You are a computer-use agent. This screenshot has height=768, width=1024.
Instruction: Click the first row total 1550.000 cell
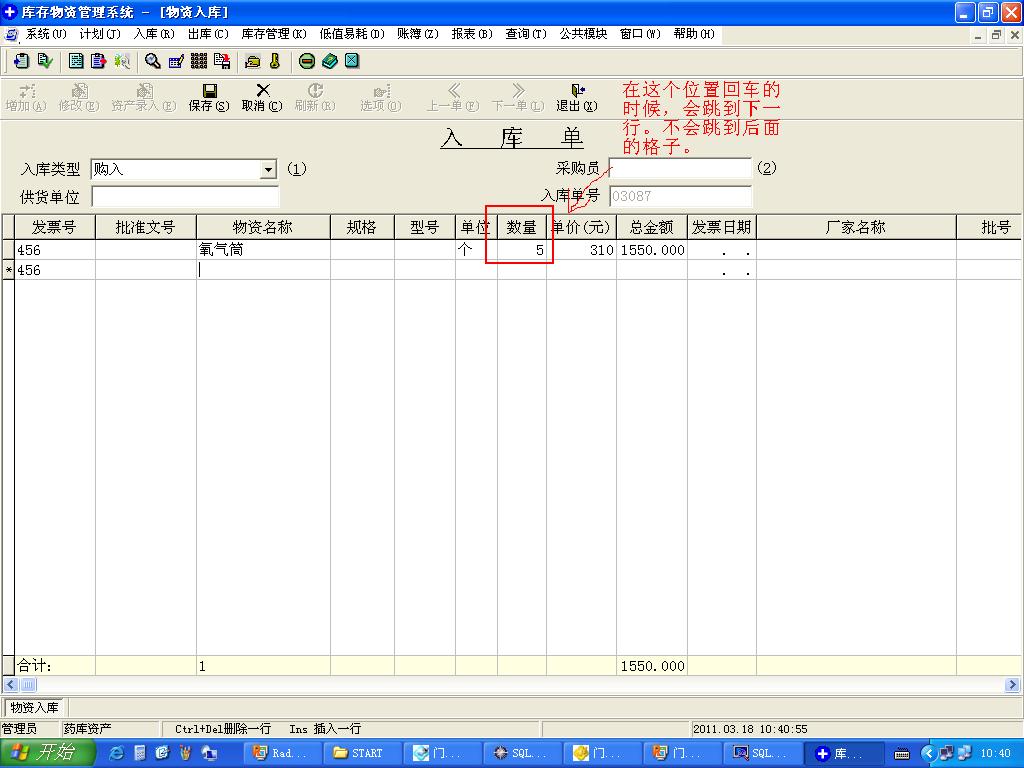652,250
